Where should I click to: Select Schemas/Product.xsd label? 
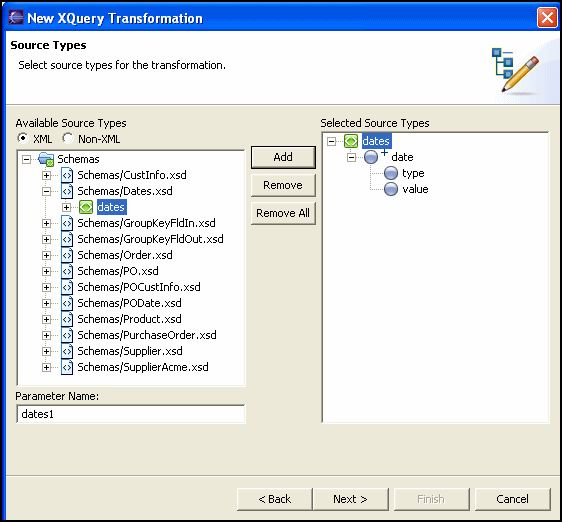tap(129, 319)
